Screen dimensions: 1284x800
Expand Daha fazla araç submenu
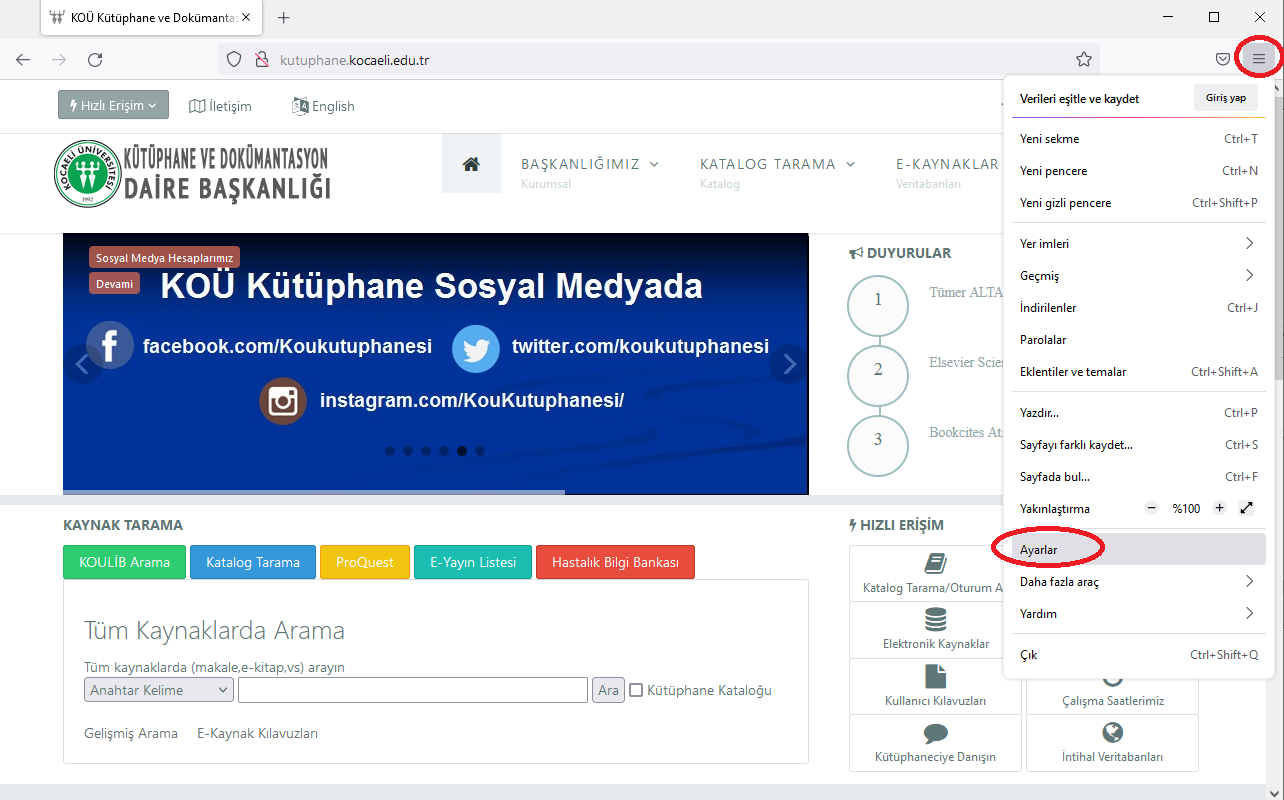click(1138, 582)
